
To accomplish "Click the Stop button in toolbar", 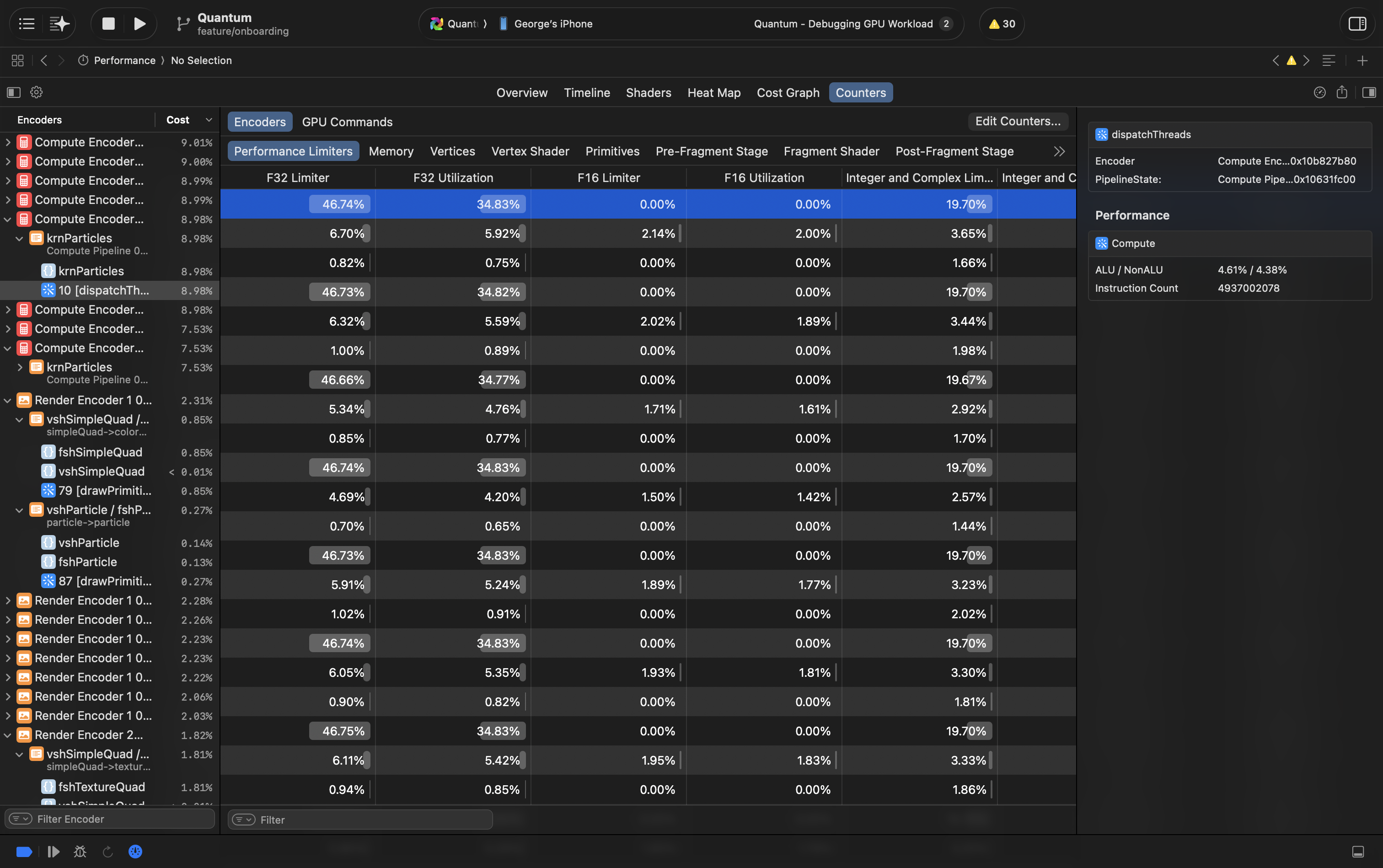I will click(x=108, y=23).
